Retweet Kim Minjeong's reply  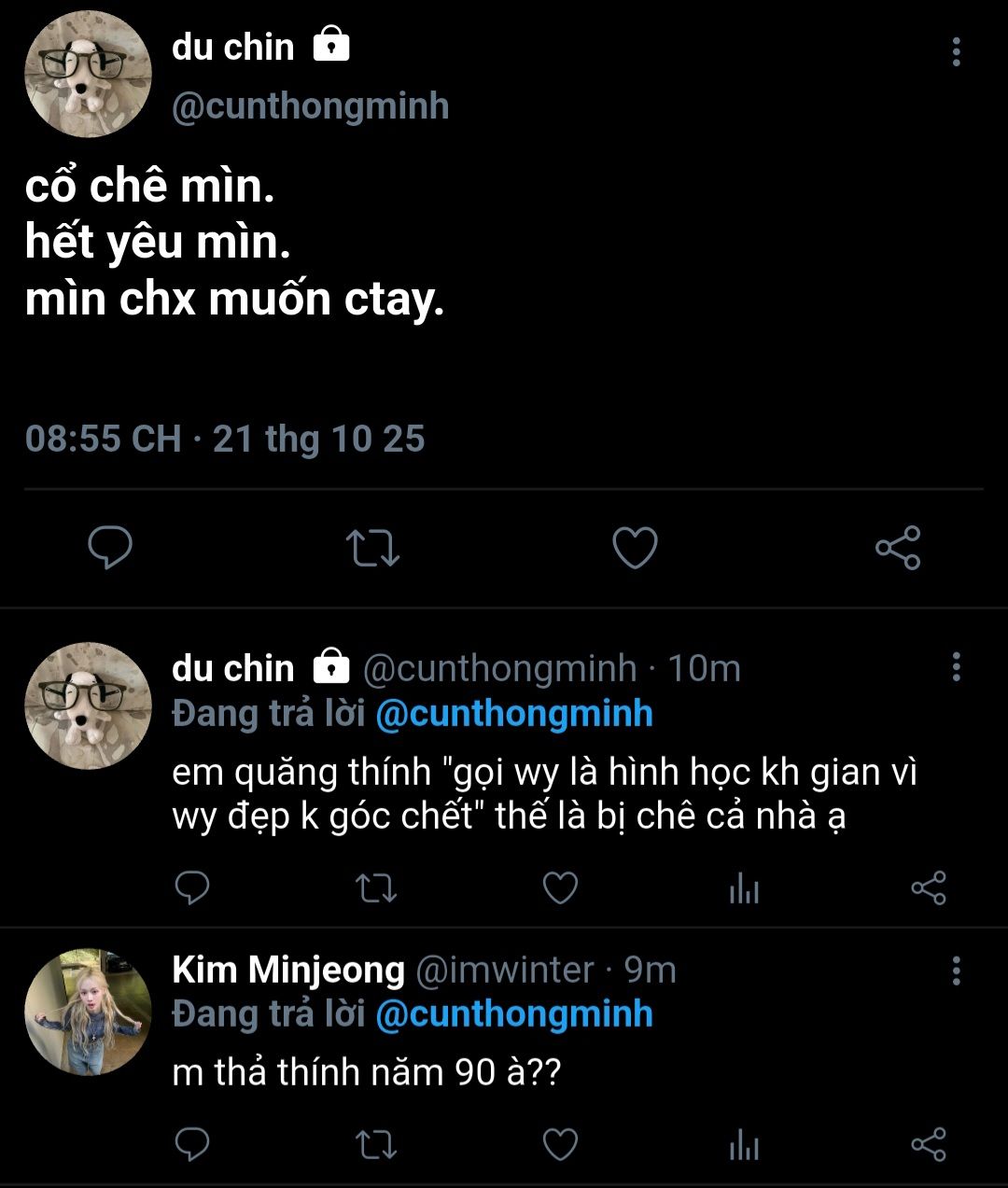377,1144
